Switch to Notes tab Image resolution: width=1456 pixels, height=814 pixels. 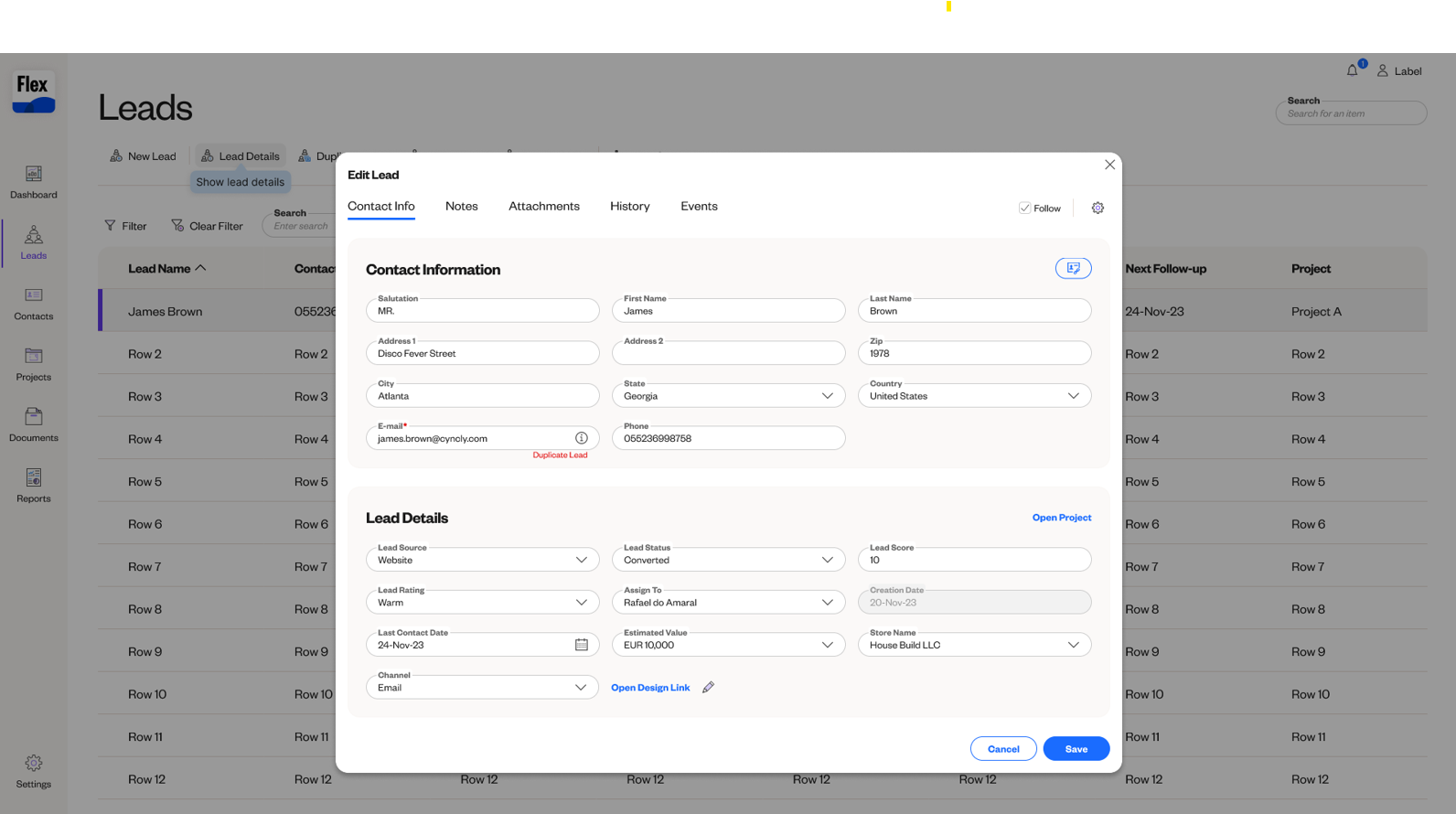462,207
